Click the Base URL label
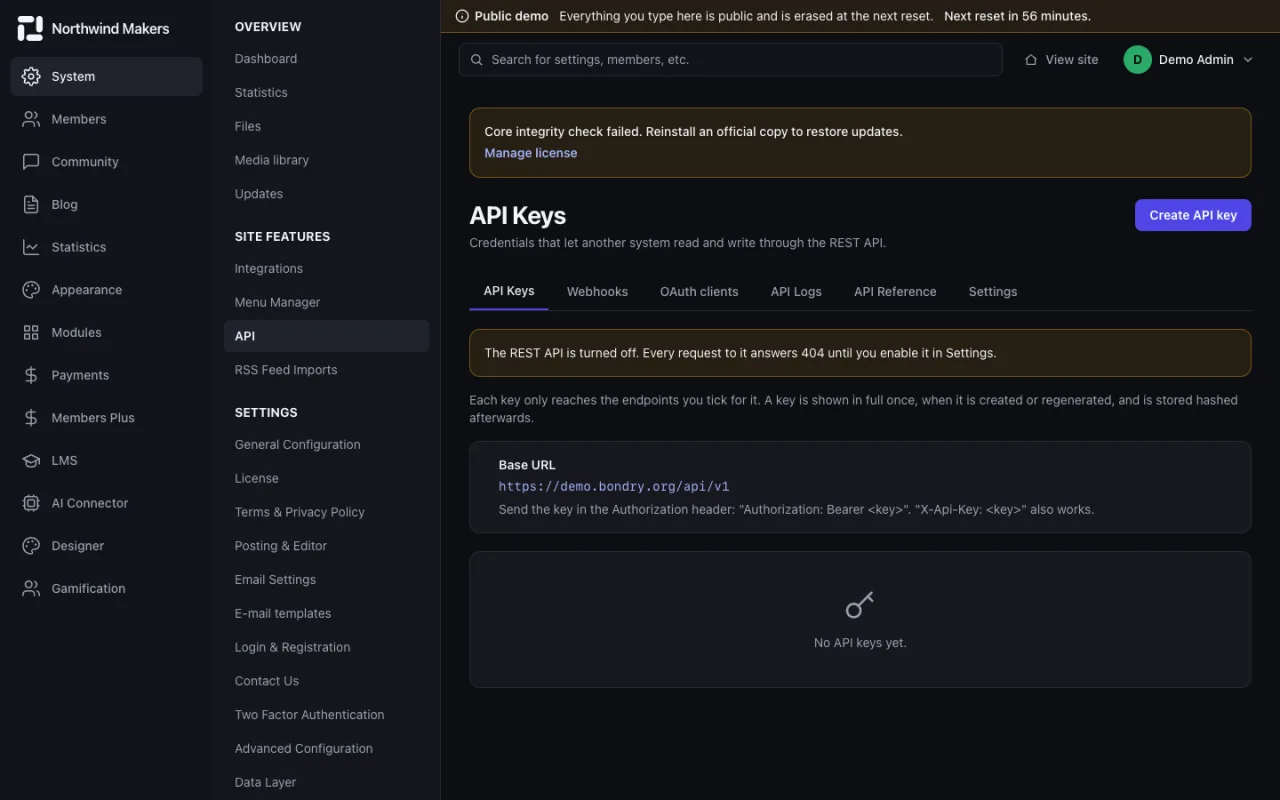 pyautogui.click(x=527, y=465)
